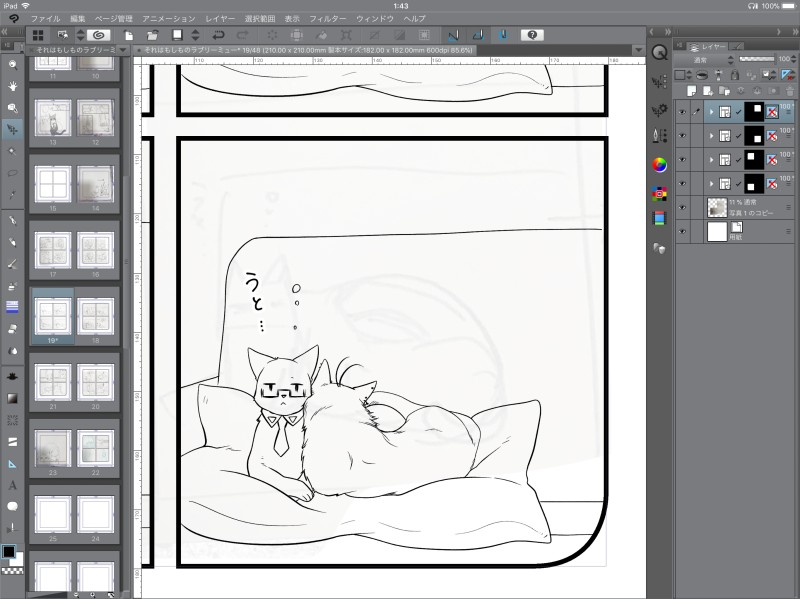Expand the second frame folder layer

[x=712, y=136]
